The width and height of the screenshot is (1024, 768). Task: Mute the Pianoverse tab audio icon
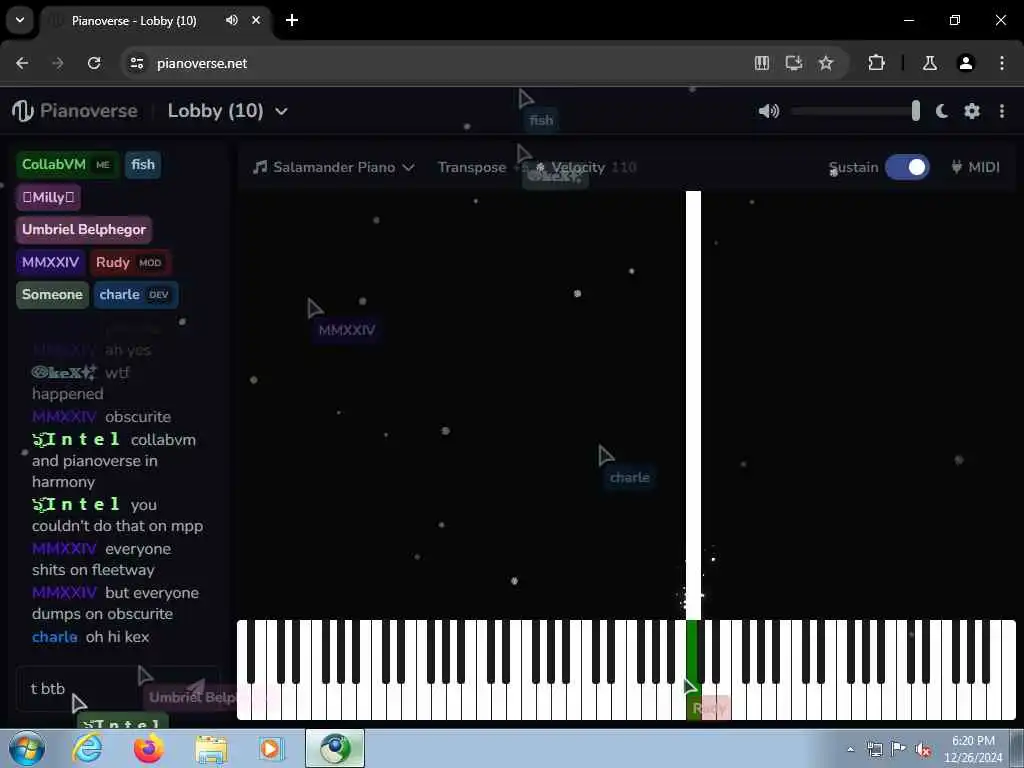pyautogui.click(x=232, y=20)
